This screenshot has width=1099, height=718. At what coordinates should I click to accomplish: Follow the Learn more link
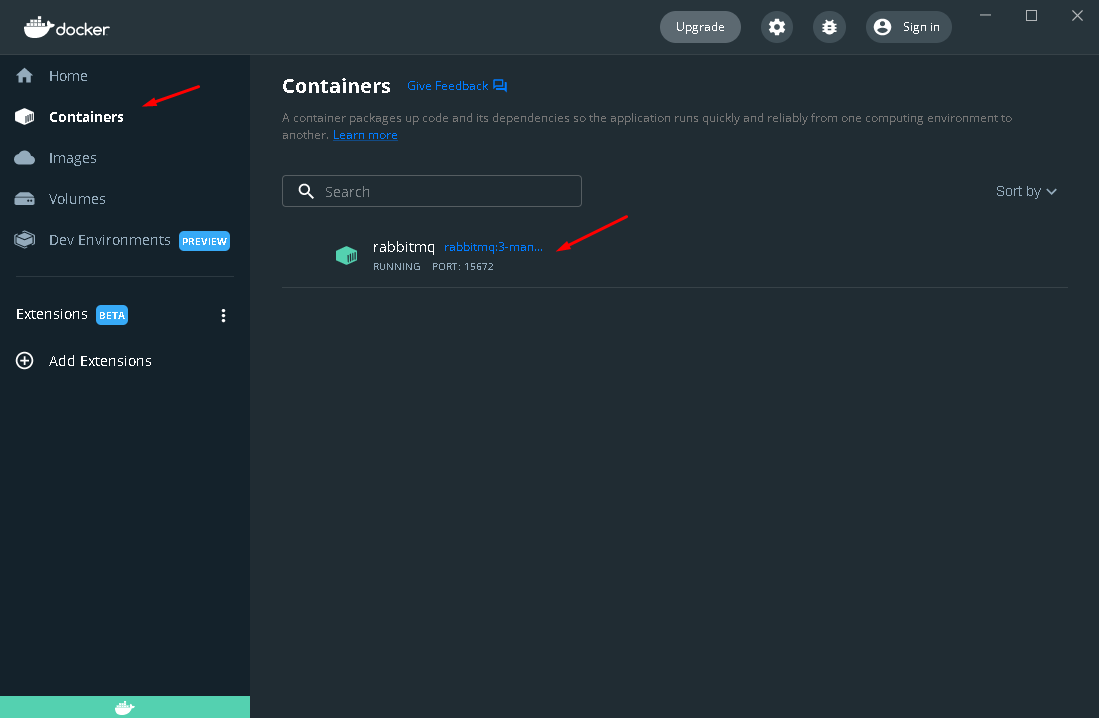pyautogui.click(x=365, y=135)
